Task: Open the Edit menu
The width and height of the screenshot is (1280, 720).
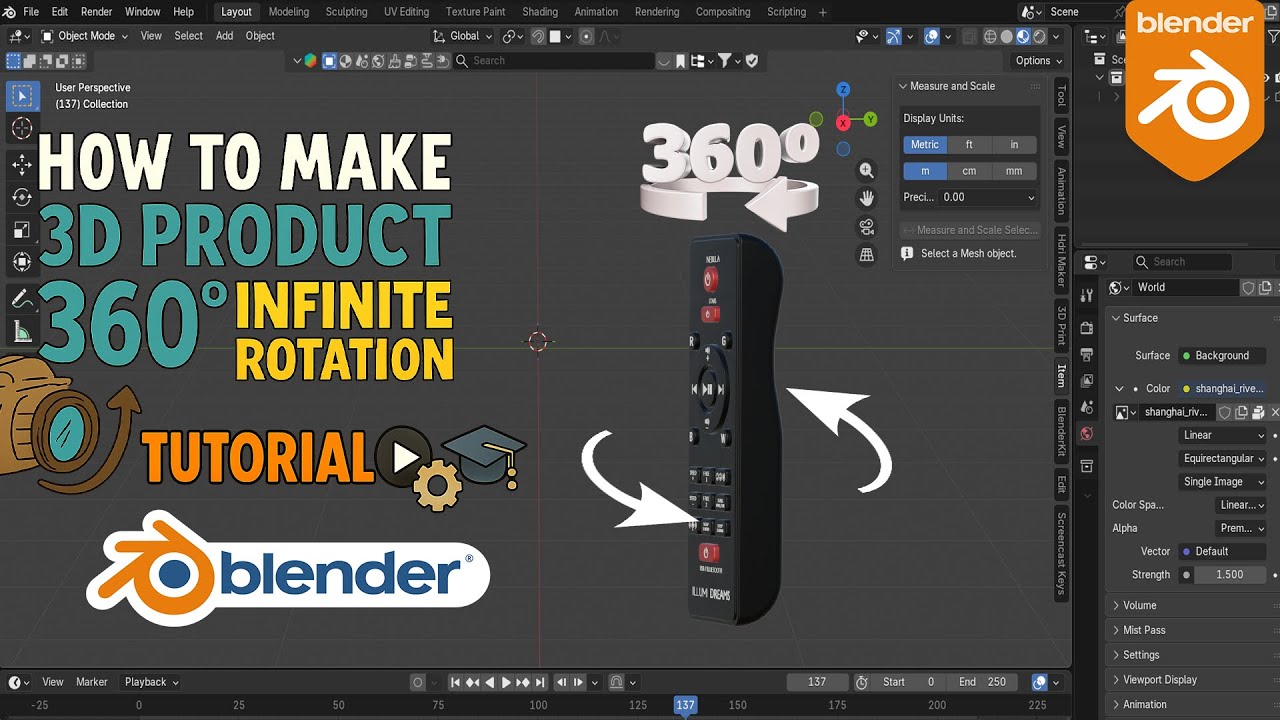Action: [60, 12]
